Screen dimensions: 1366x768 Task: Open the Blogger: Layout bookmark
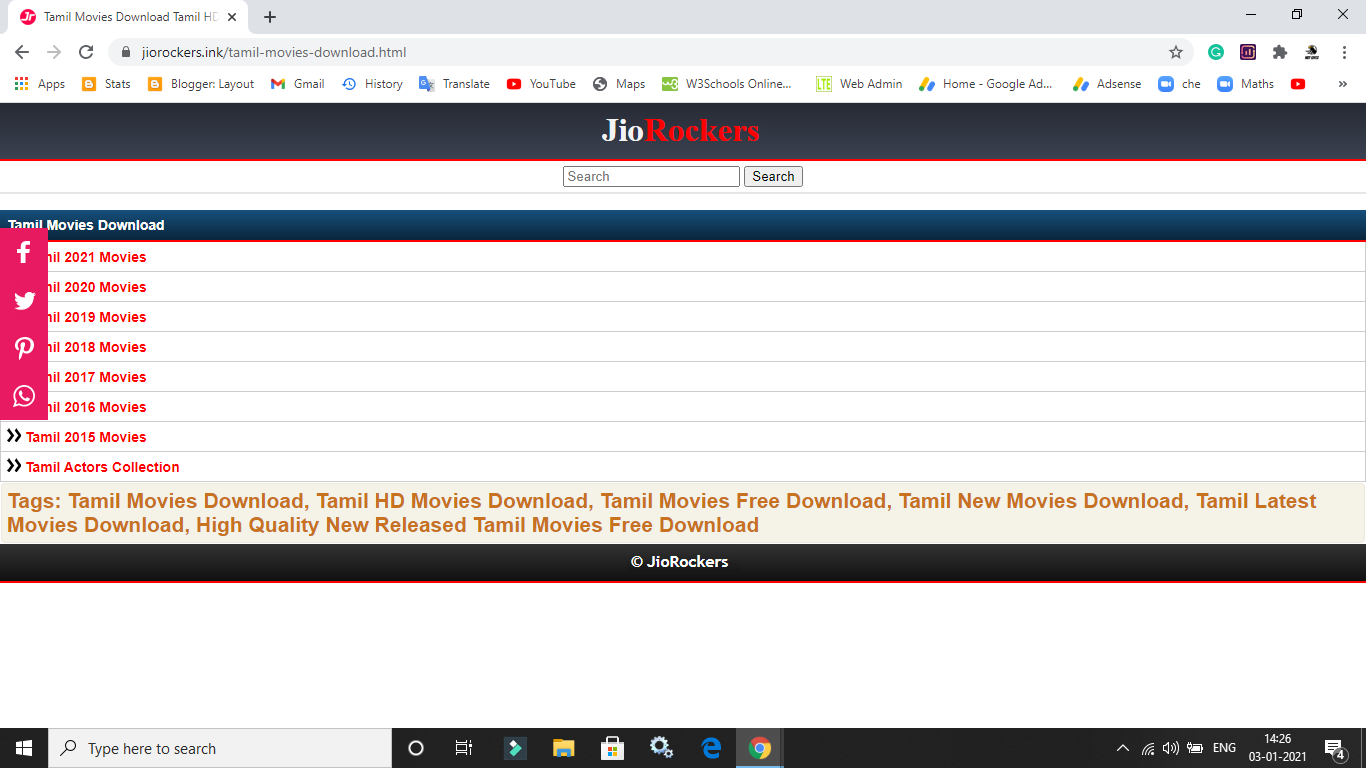pos(201,84)
